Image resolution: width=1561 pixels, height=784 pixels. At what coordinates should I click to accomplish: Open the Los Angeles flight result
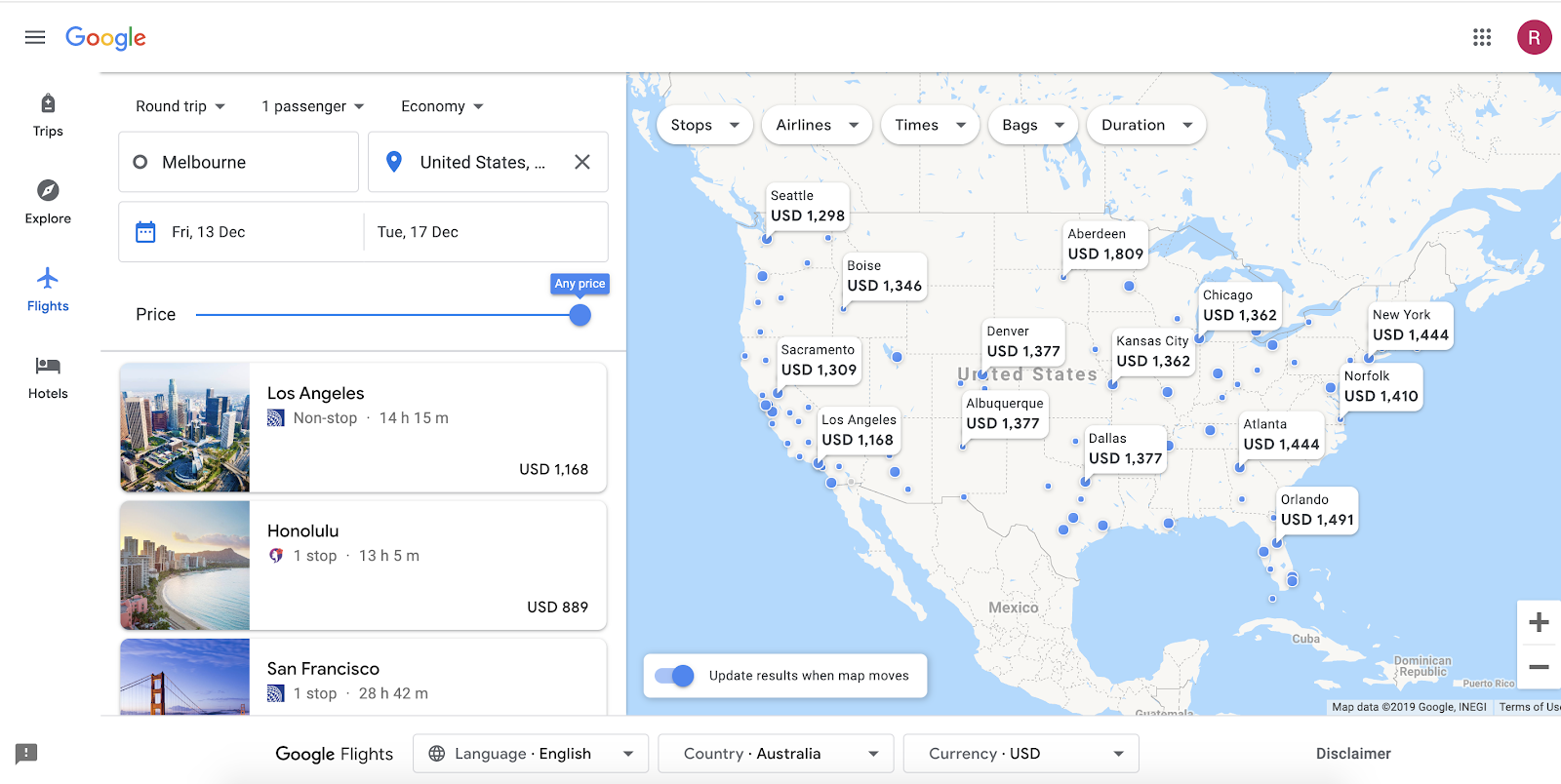click(x=363, y=427)
